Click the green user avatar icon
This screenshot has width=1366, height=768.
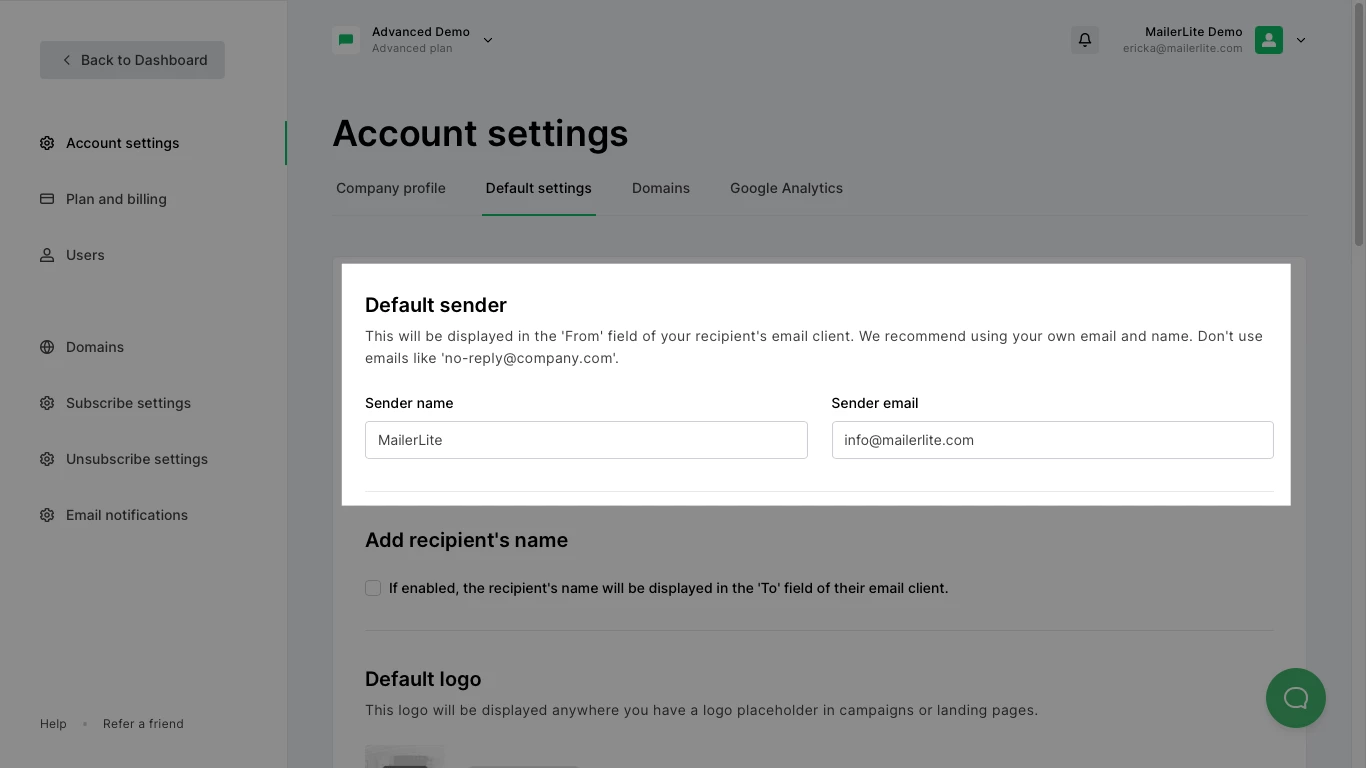(1268, 40)
